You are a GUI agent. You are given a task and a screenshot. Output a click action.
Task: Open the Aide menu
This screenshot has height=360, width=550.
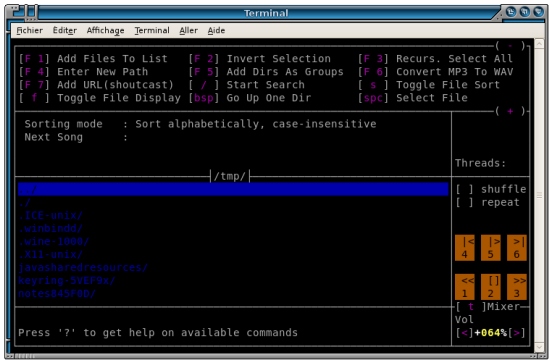coord(216,31)
